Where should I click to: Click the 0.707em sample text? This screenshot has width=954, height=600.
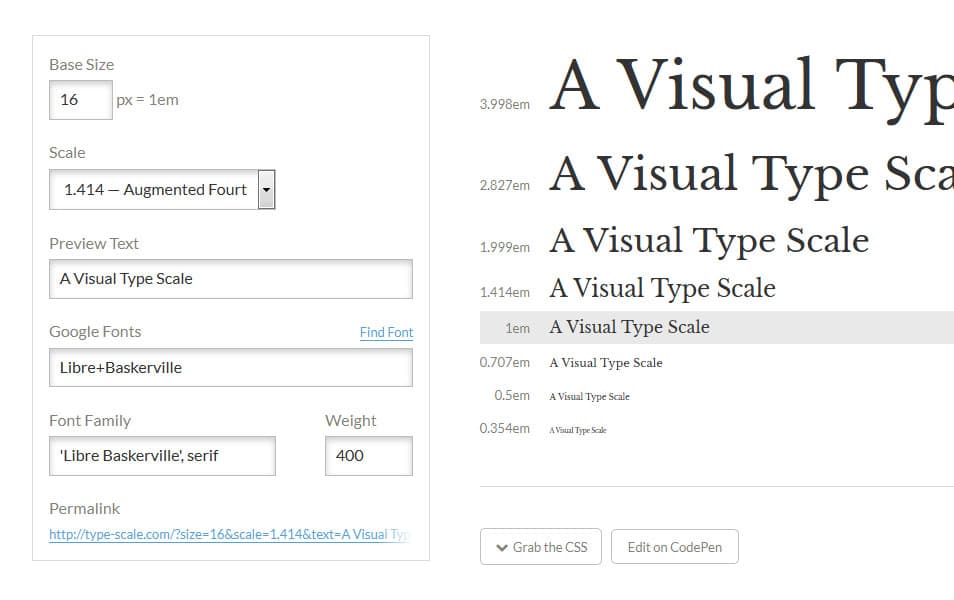pyautogui.click(x=604, y=362)
